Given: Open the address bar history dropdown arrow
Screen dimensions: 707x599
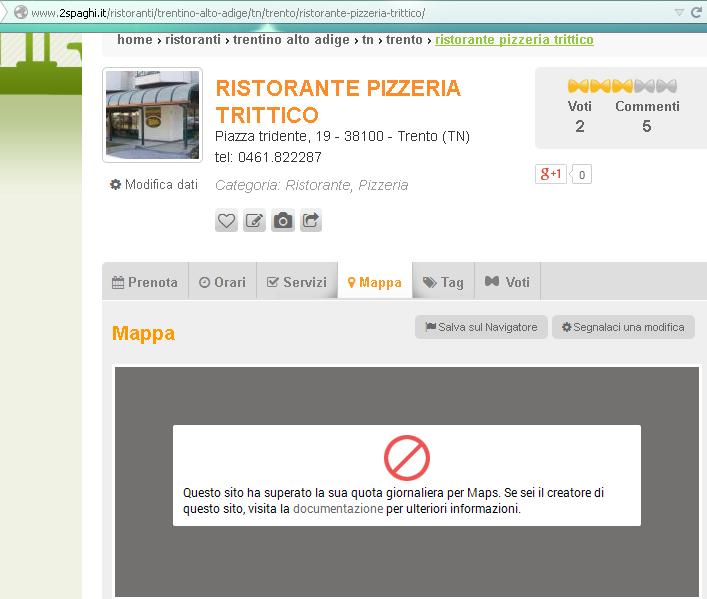Looking at the screenshot, I should point(679,12).
